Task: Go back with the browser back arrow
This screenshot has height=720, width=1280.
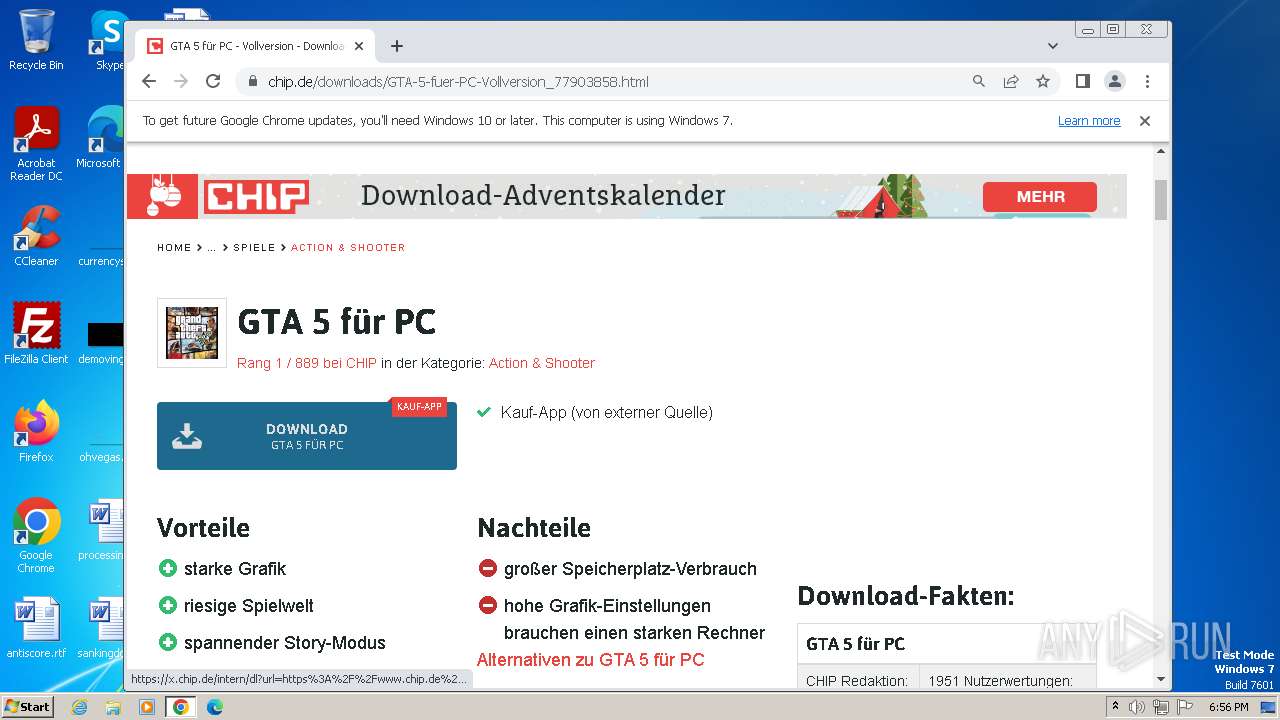Action: point(149,82)
